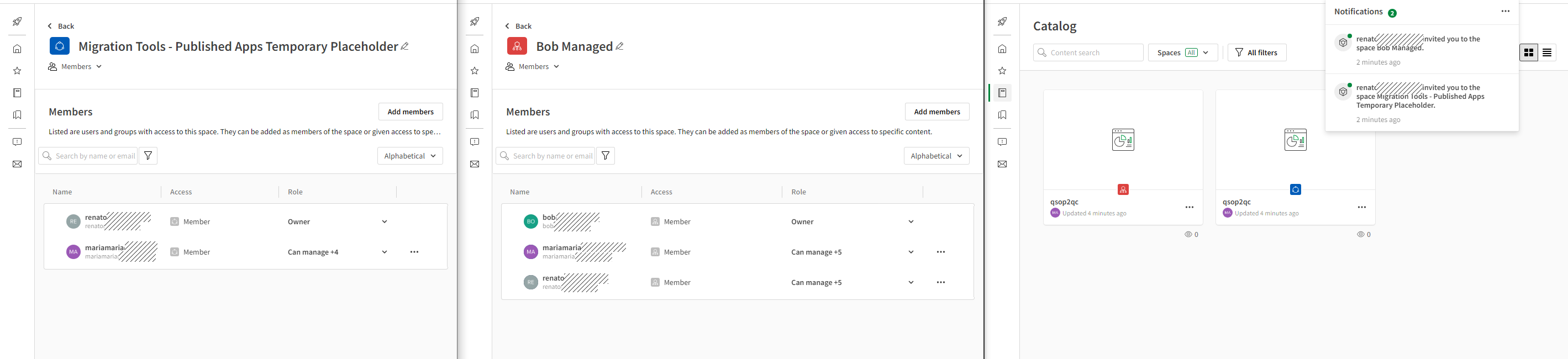Click the rocket icon in Migration Tools panel sidebar
The width and height of the screenshot is (1568, 359).
[17, 22]
